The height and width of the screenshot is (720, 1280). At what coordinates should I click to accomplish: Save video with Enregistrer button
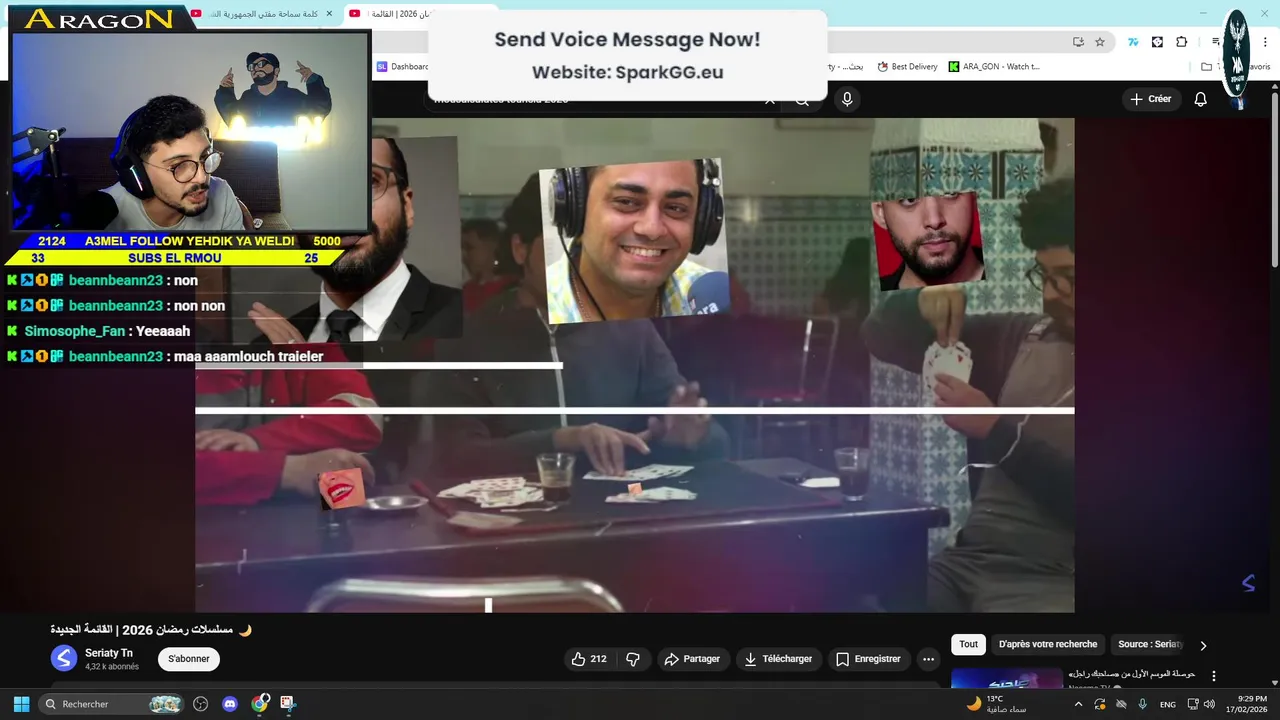coord(868,659)
